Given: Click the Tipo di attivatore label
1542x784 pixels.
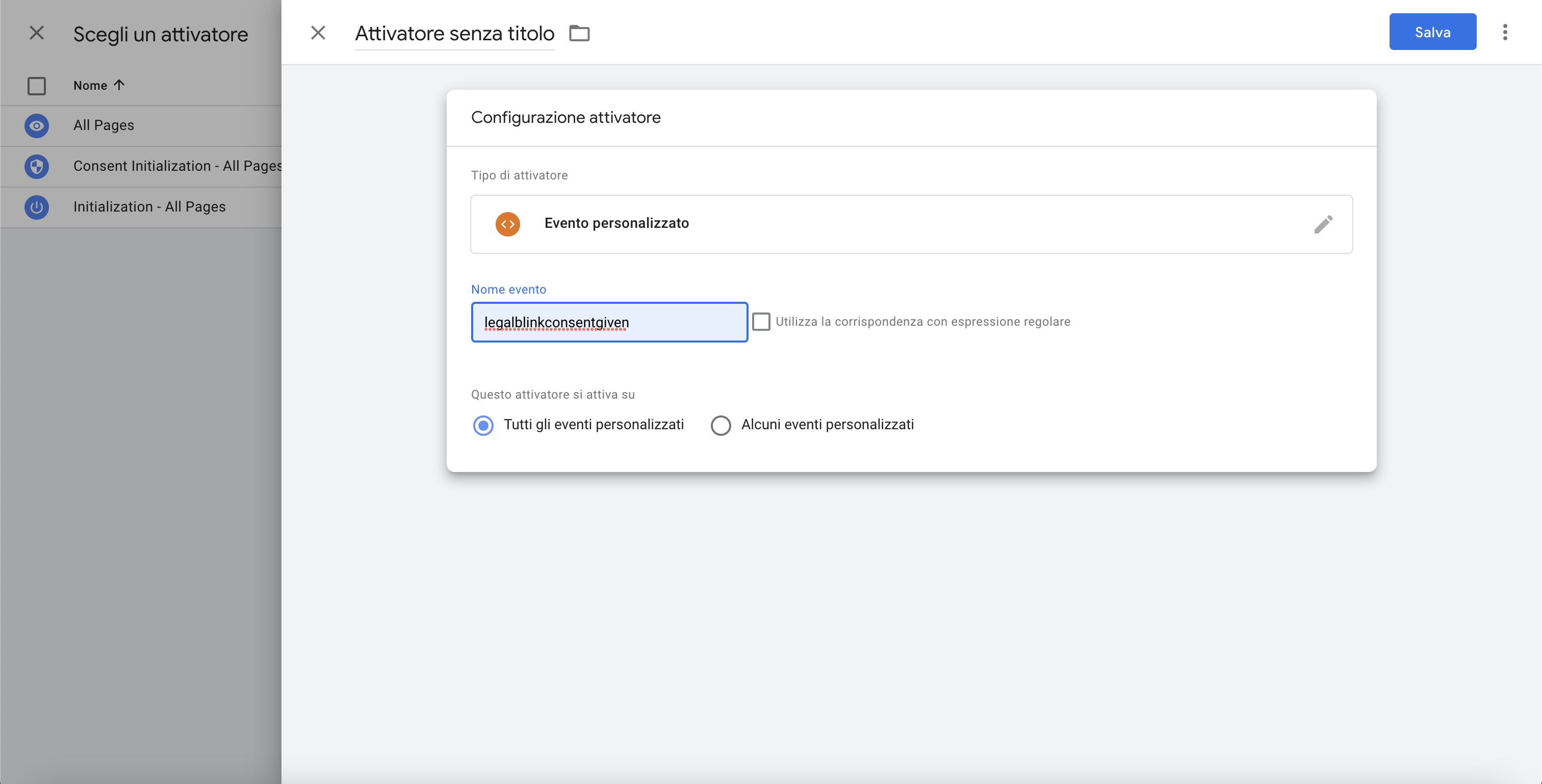Looking at the screenshot, I should 519,175.
